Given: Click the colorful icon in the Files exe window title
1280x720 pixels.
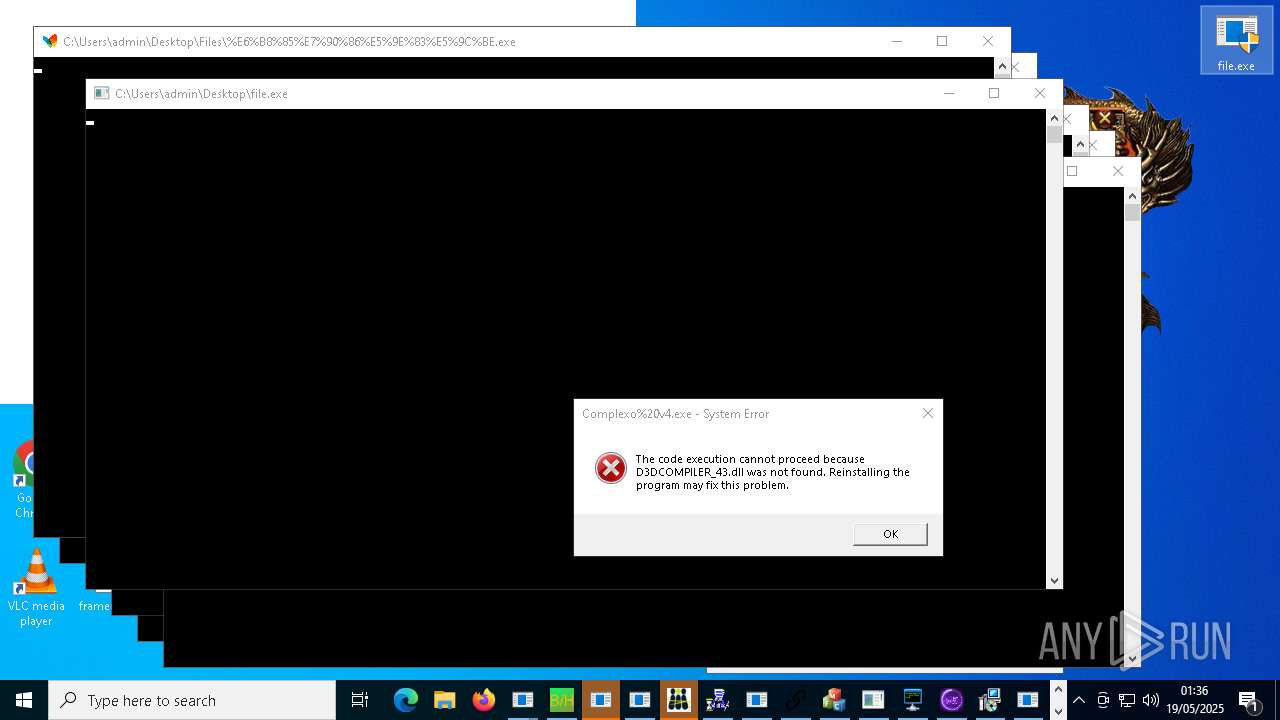Looking at the screenshot, I should pyautogui.click(x=50, y=41).
